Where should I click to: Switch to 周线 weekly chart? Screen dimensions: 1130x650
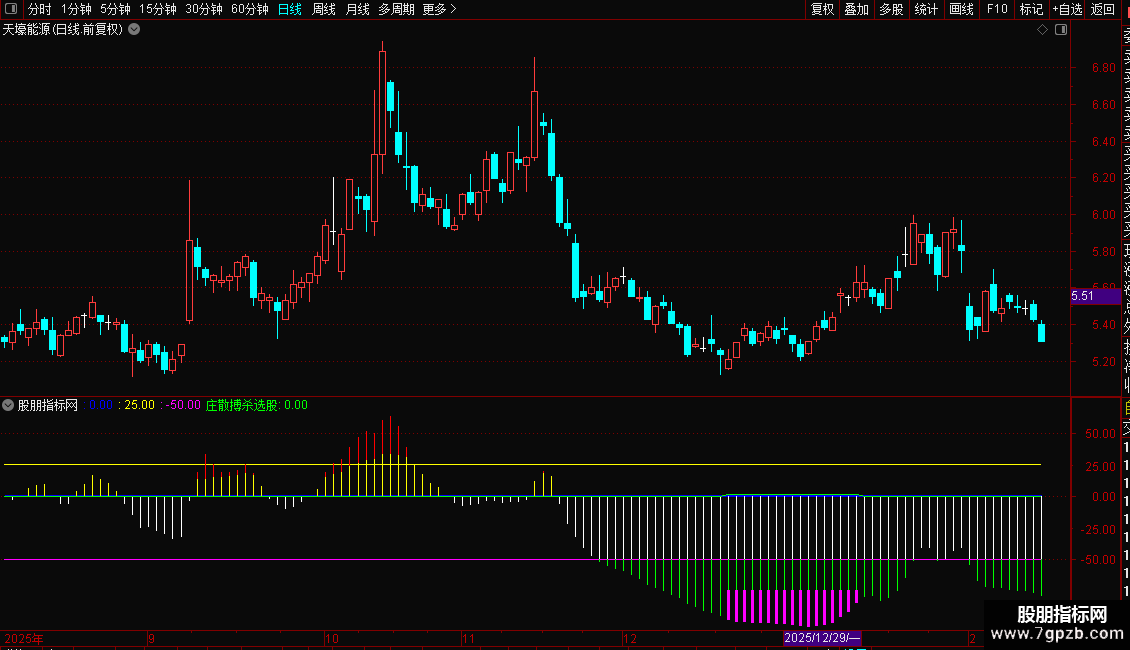coord(324,9)
